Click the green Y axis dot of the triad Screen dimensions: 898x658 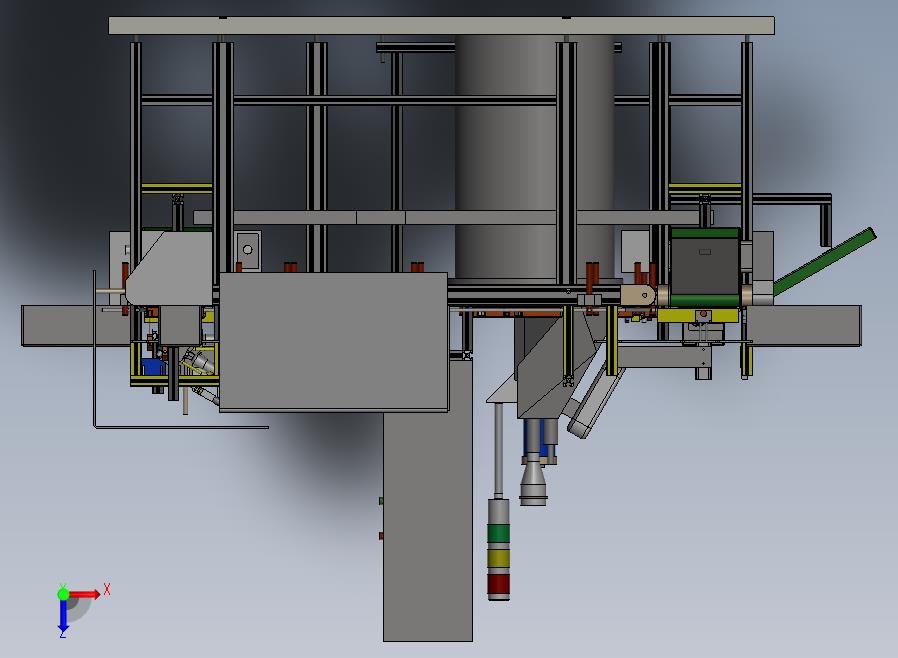click(63, 594)
